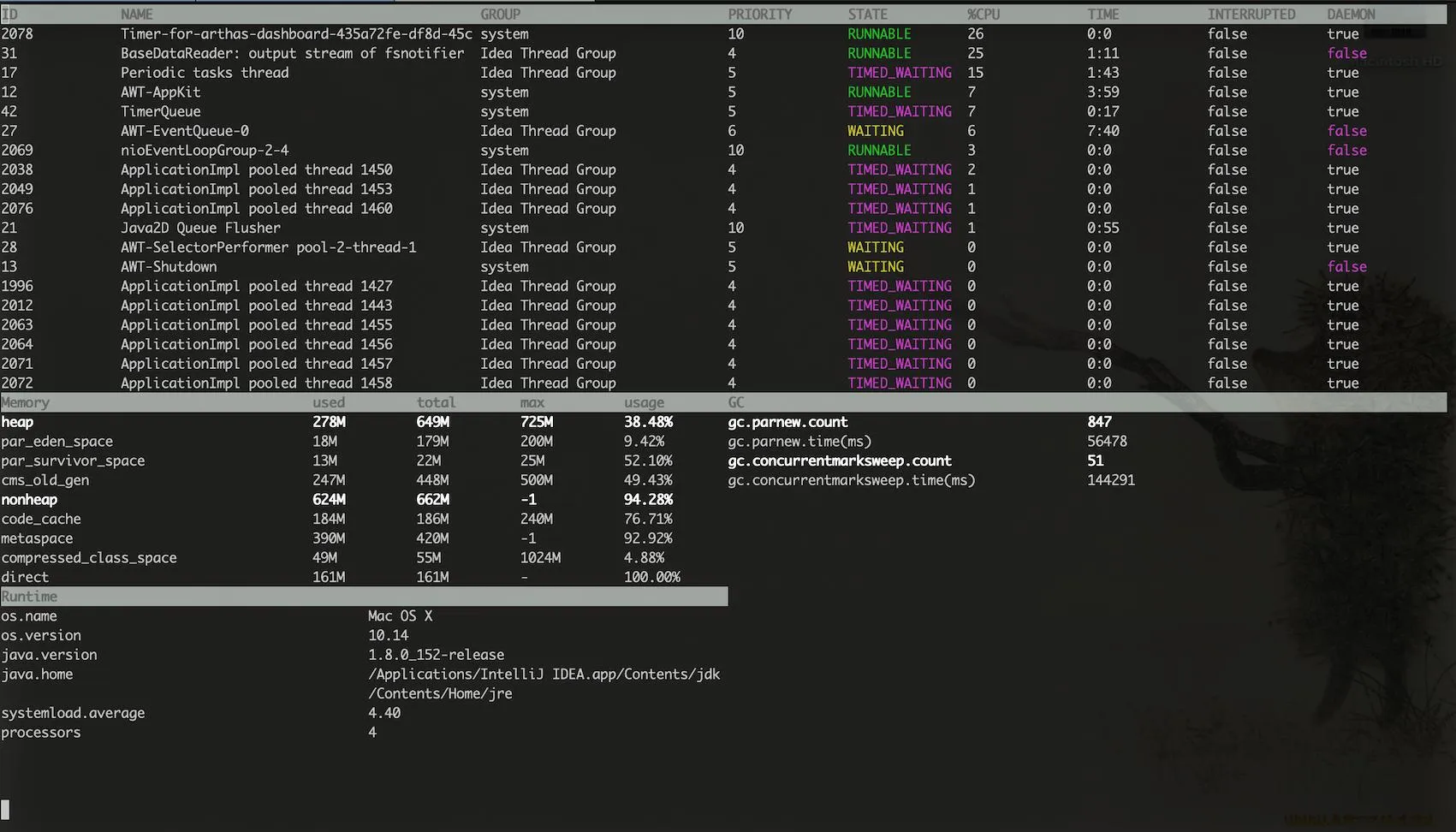Click direct usage value 100.00%
The width and height of the screenshot is (1456, 832).
coord(652,577)
